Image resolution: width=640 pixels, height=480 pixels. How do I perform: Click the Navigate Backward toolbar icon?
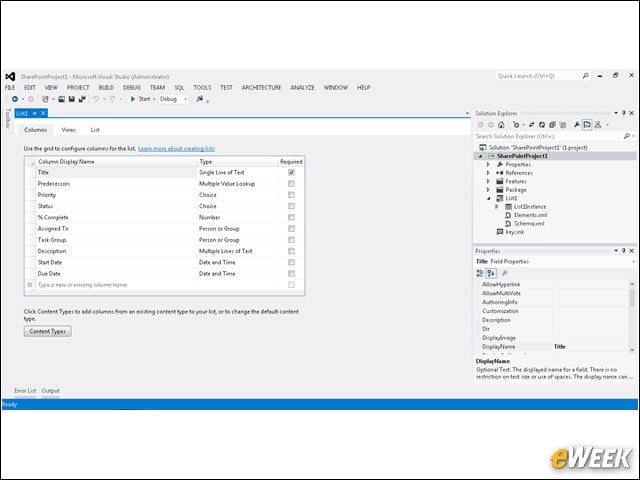point(15,99)
